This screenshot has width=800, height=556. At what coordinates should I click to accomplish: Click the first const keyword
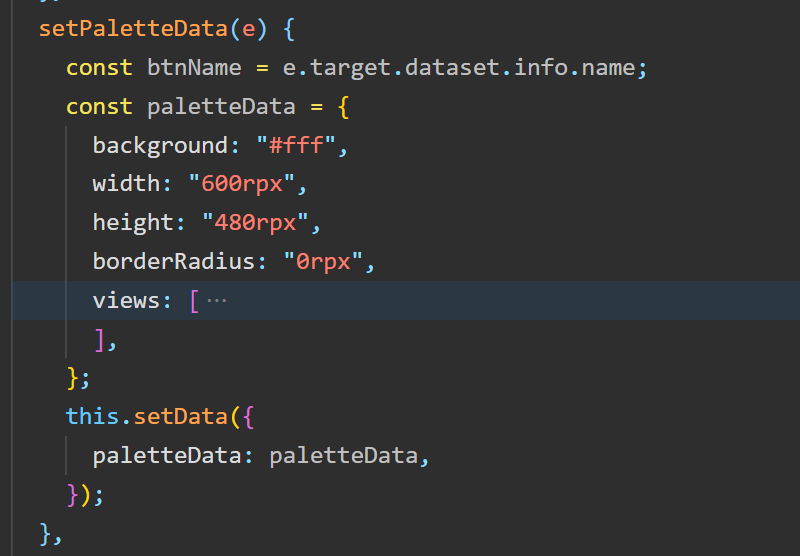click(99, 68)
